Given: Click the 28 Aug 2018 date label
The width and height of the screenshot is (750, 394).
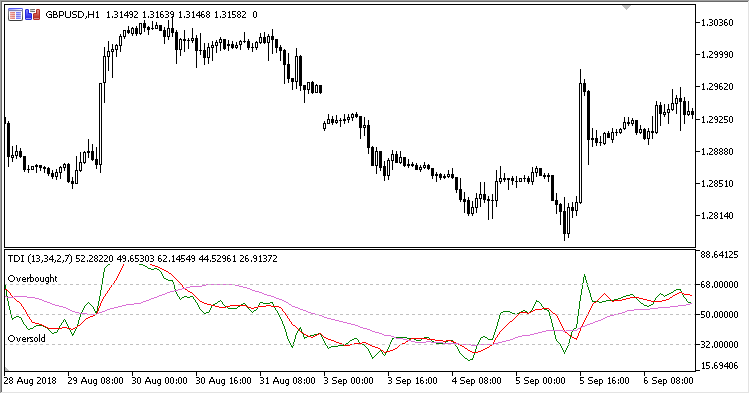Looking at the screenshot, I should (30, 381).
